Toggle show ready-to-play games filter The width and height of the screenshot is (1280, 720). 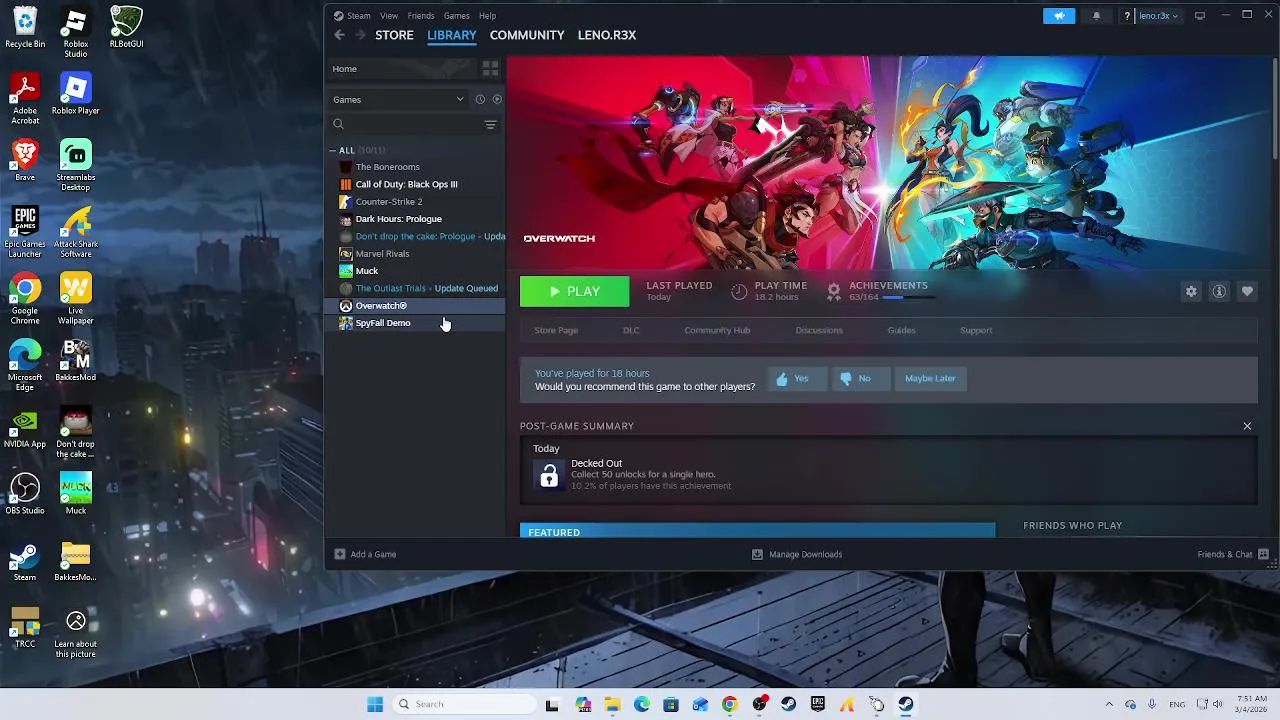pos(497,99)
